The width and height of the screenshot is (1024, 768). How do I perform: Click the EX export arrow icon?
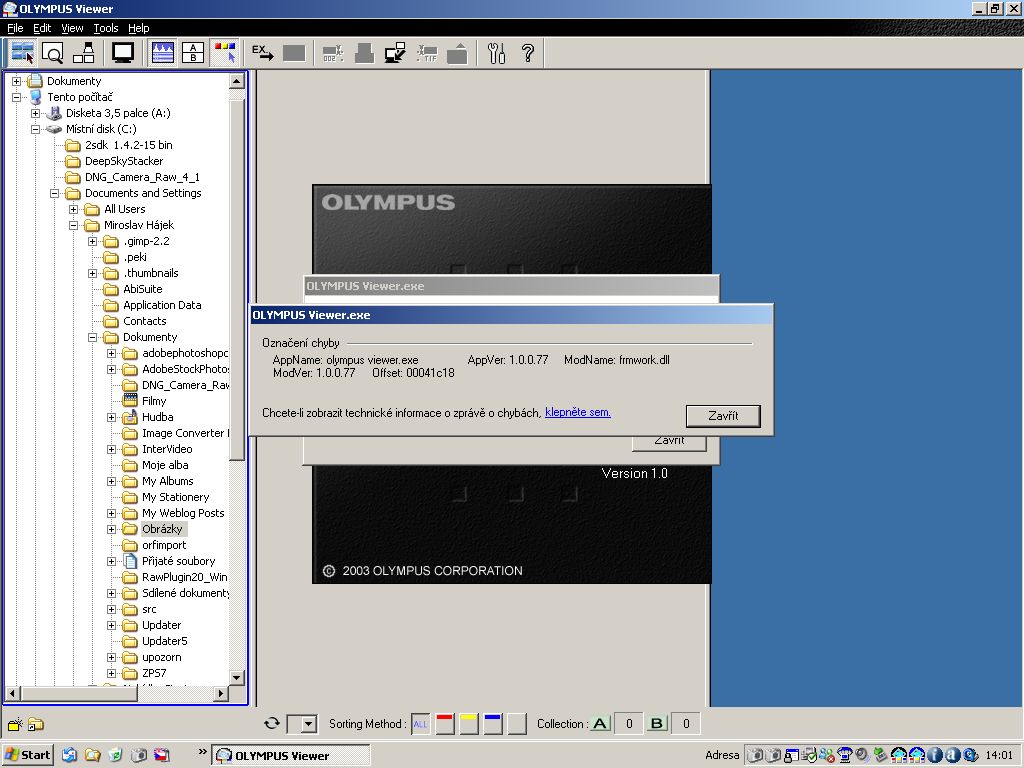tap(262, 53)
